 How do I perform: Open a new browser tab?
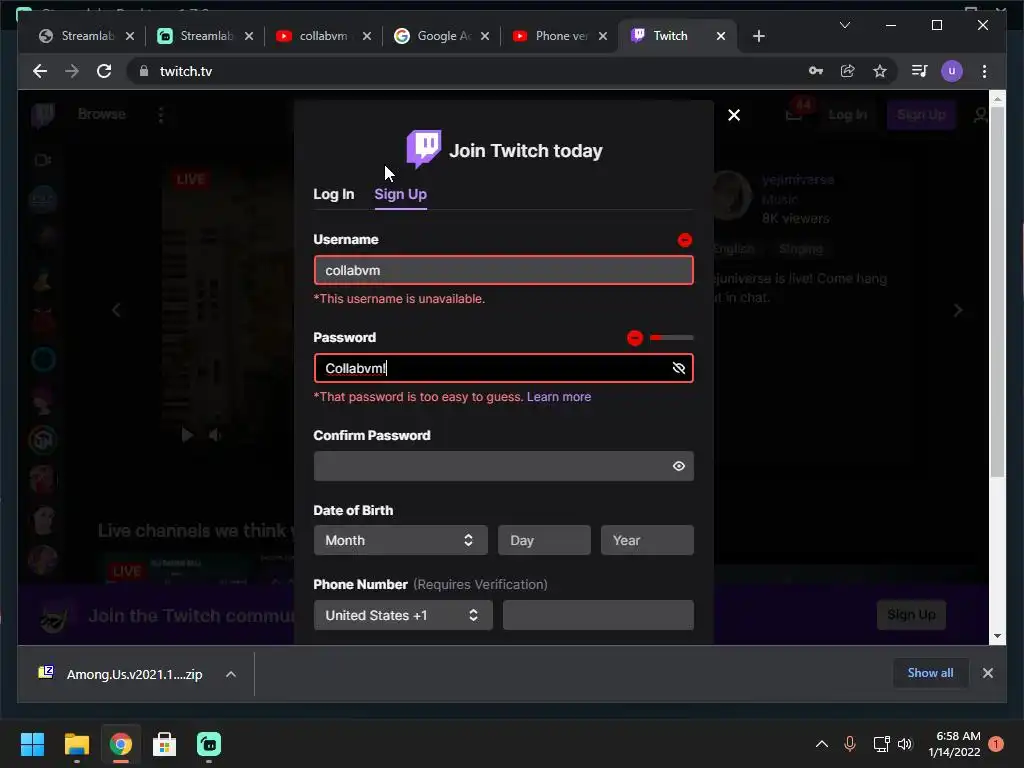click(758, 36)
